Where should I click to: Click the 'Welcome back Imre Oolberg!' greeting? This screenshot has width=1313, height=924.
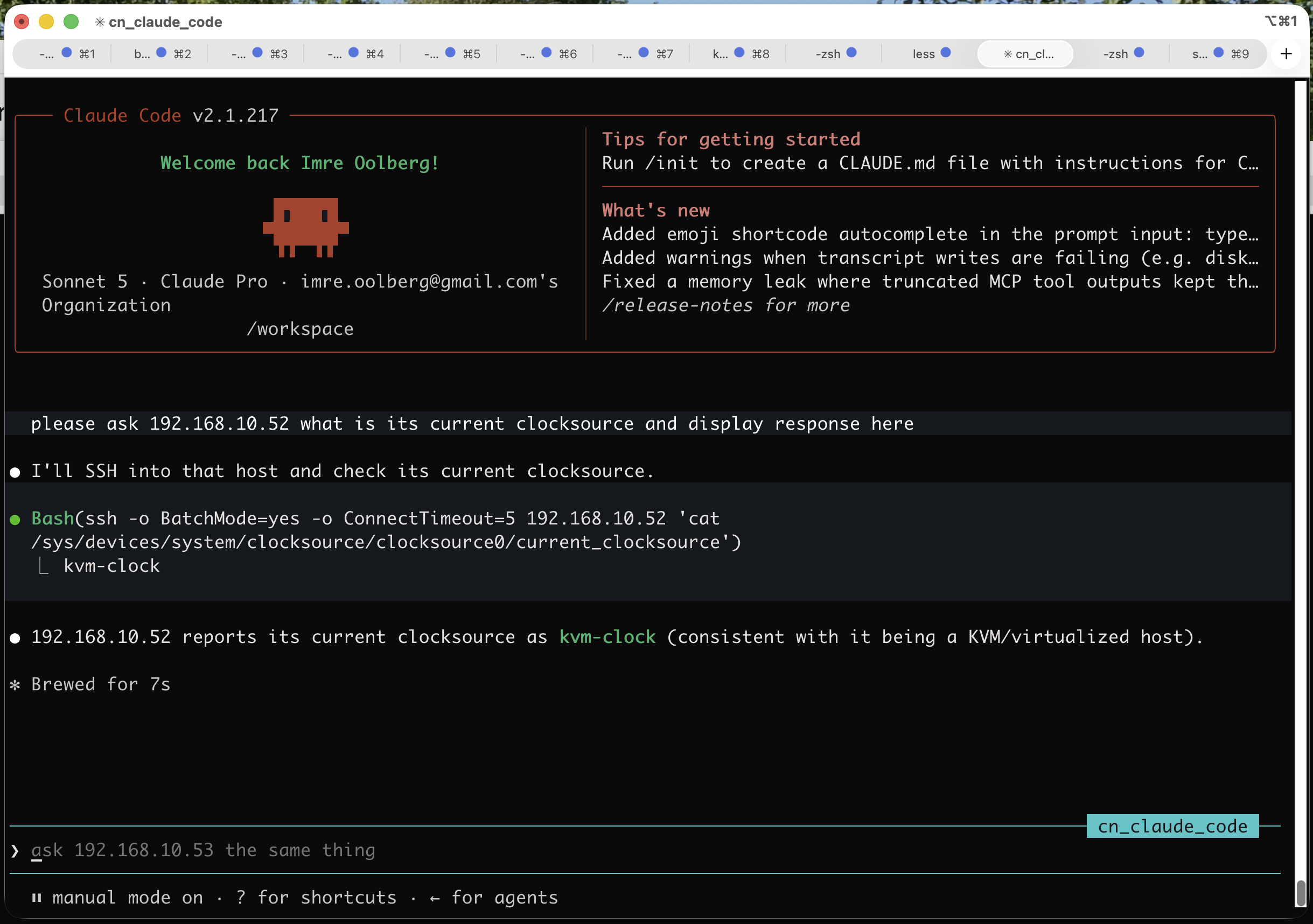pyautogui.click(x=299, y=163)
